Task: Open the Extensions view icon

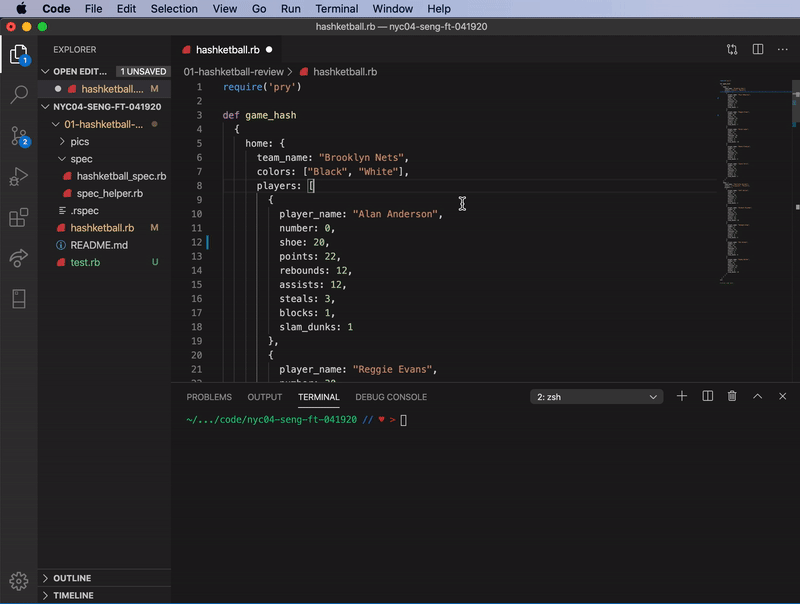Action: (x=19, y=218)
